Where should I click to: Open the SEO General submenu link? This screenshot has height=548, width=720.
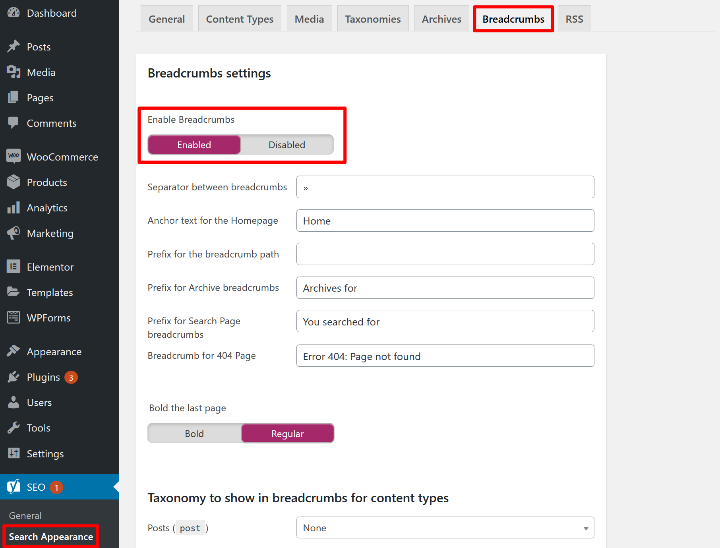coord(26,516)
